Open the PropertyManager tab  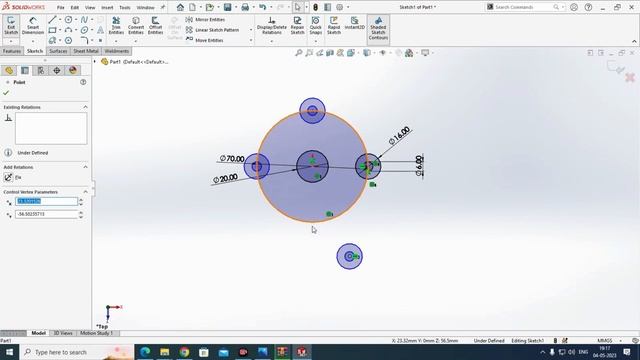[x=25, y=70]
